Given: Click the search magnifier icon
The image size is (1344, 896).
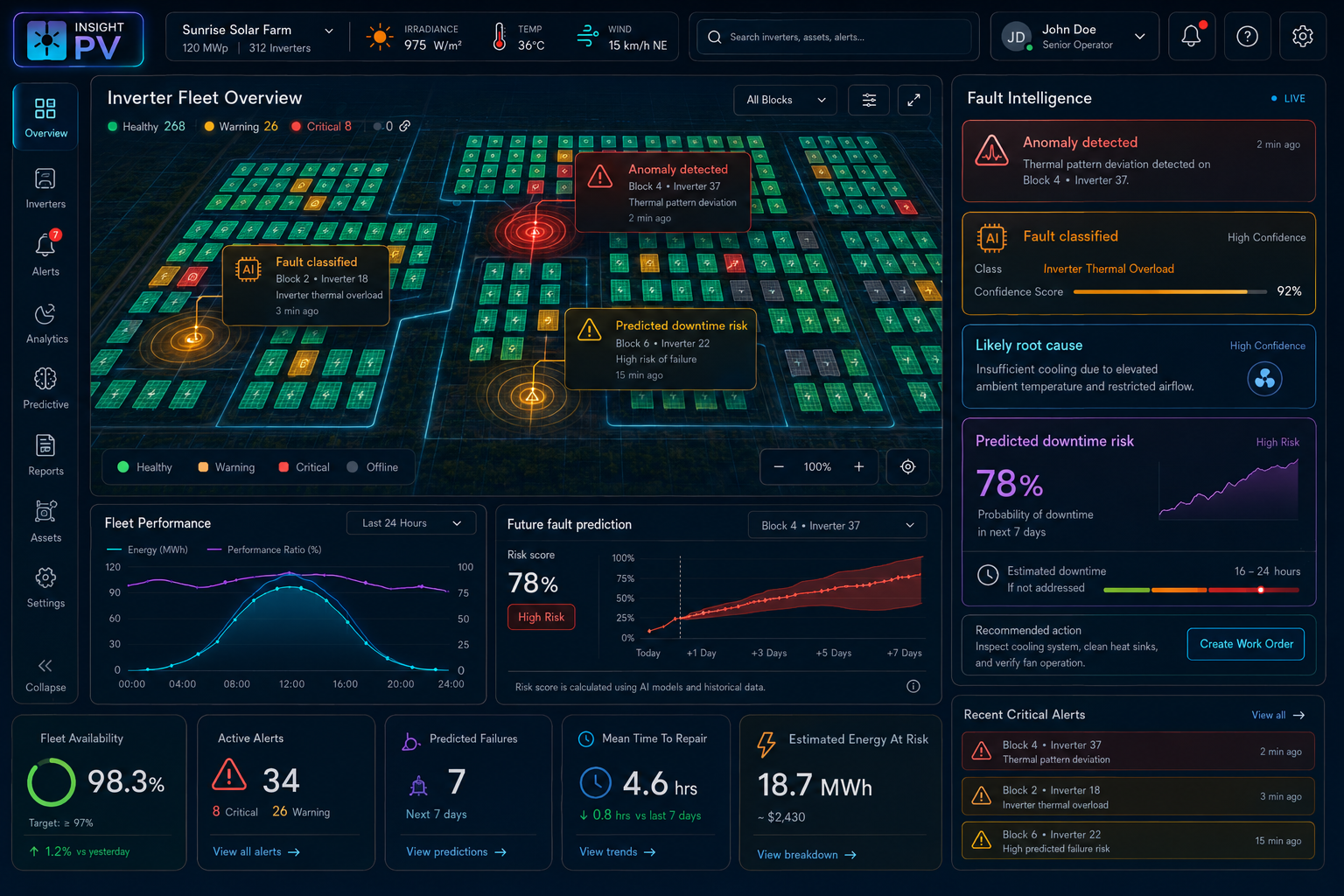Looking at the screenshot, I should click(714, 37).
